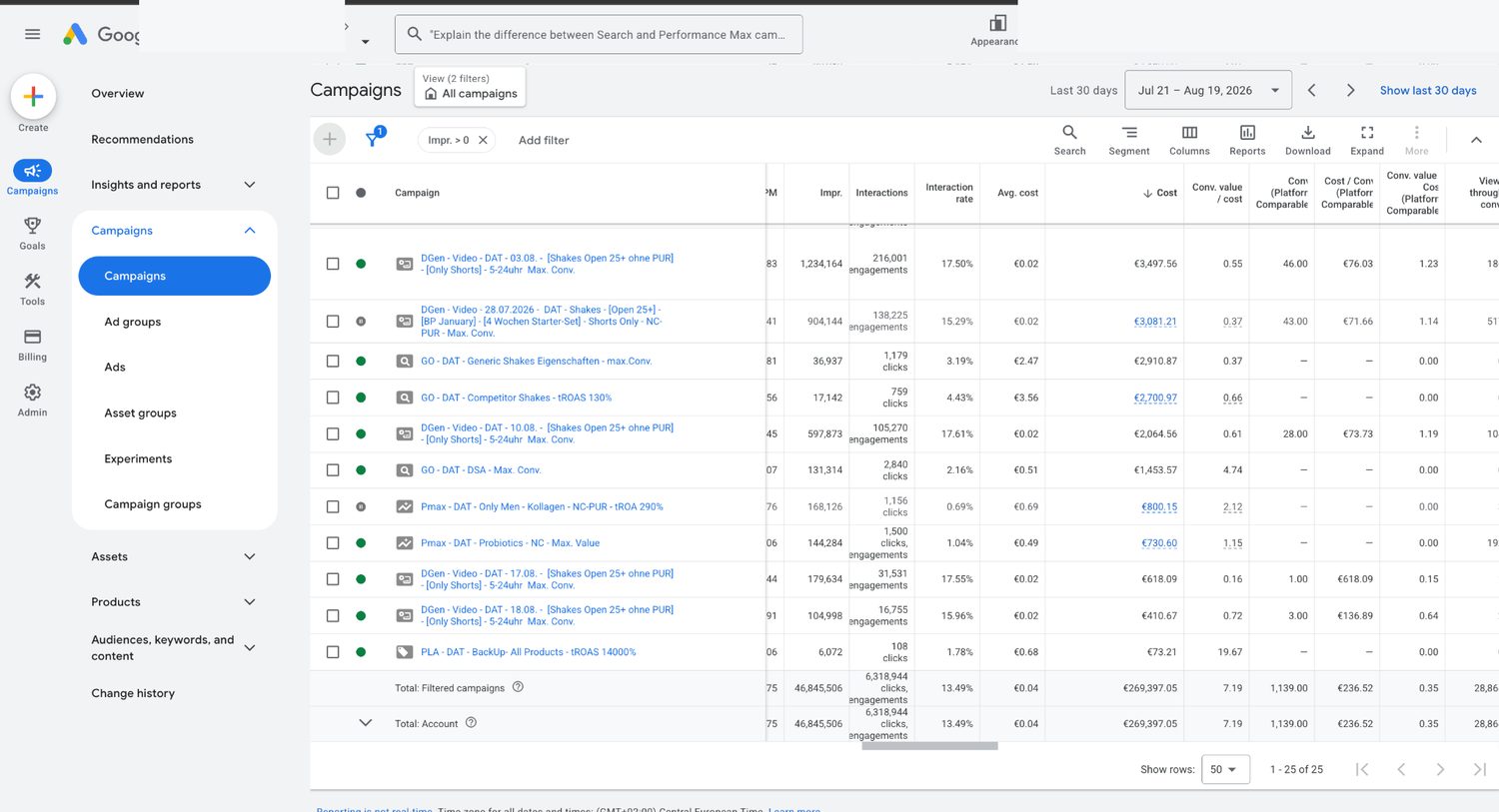
Task: Open GO - DAT - Competitor Shakes campaign
Action: pyautogui.click(x=516, y=398)
